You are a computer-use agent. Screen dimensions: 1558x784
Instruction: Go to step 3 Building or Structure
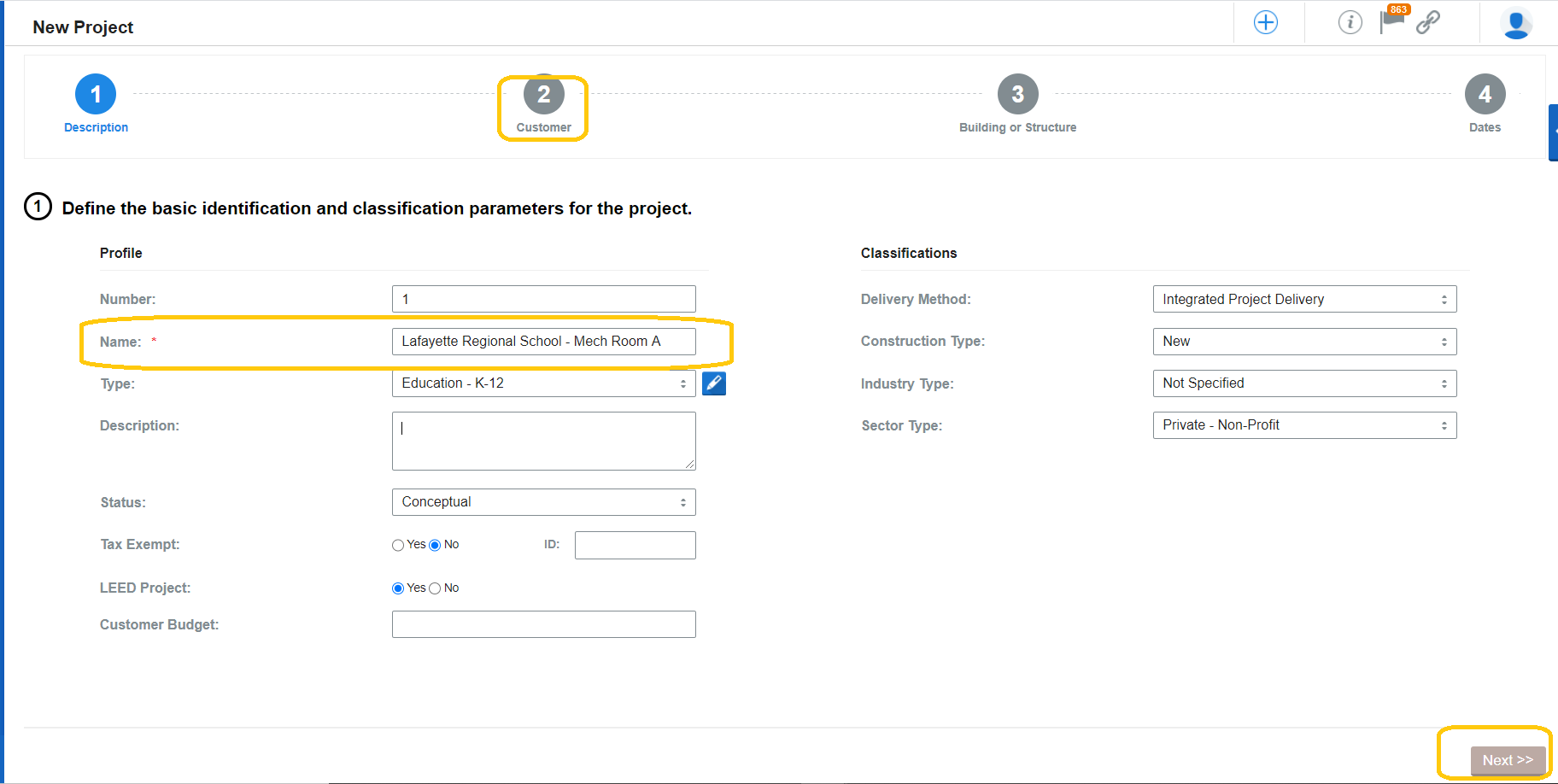pos(1017,104)
